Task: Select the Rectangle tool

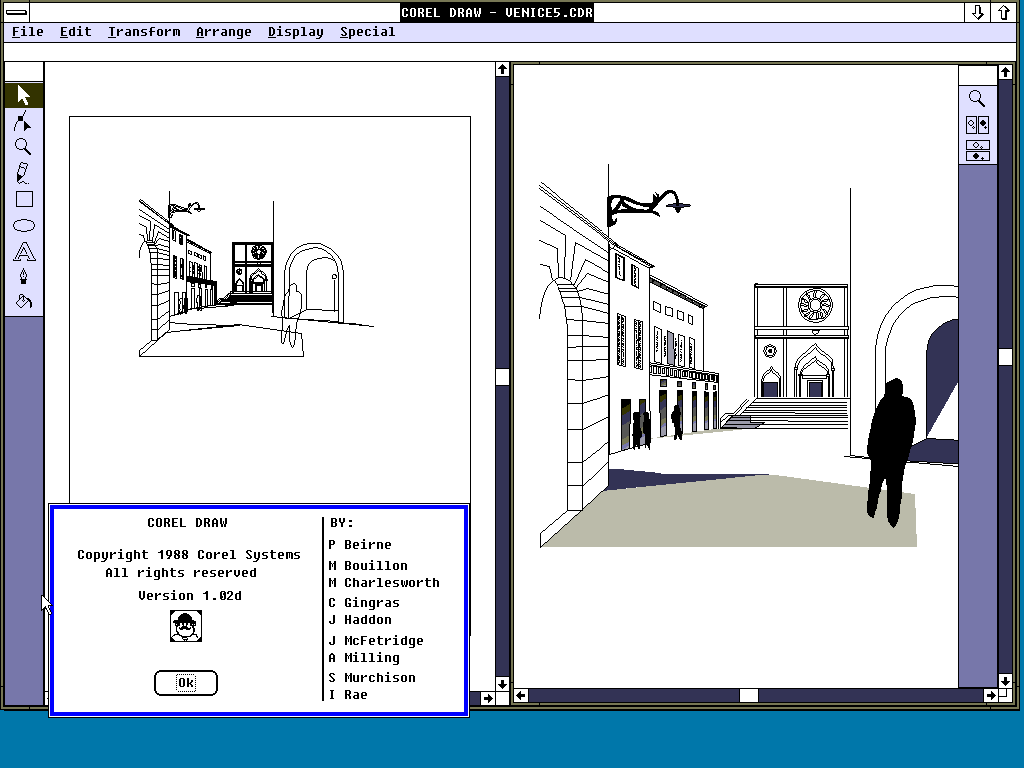Action: [24, 199]
